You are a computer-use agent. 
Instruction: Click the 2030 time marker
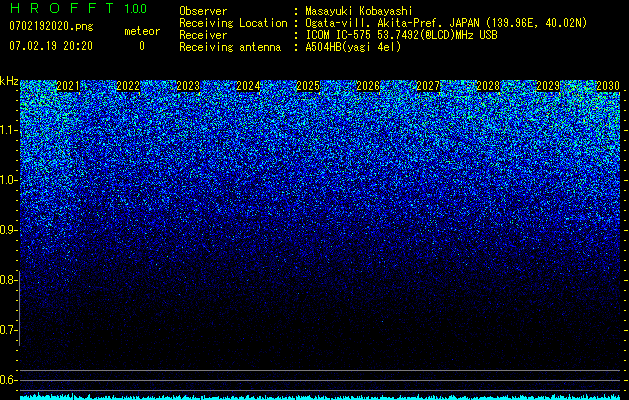point(608,86)
